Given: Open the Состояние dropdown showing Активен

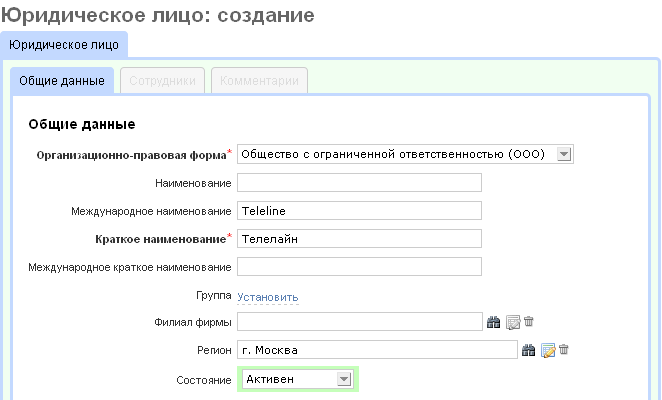Looking at the screenshot, I should pos(298,379).
